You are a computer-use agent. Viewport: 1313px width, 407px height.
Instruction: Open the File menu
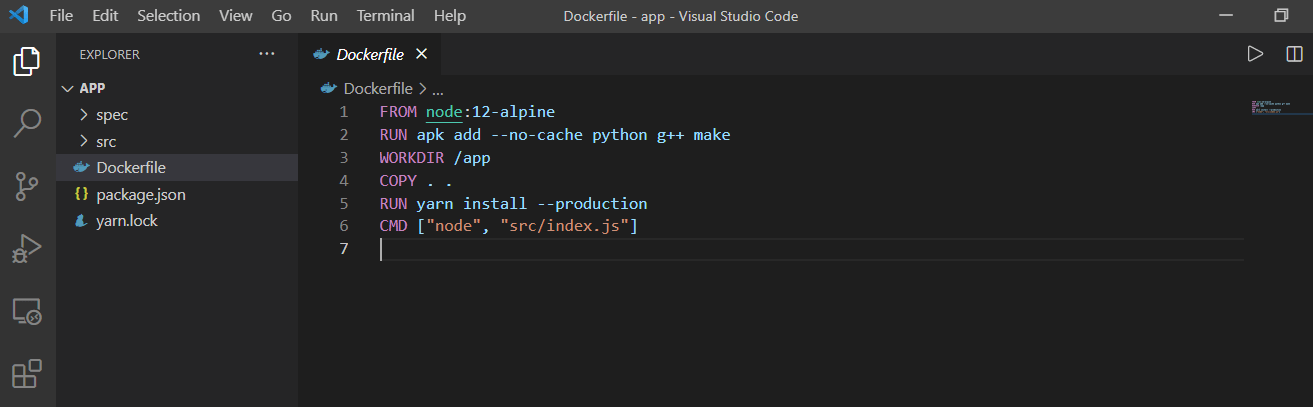60,16
